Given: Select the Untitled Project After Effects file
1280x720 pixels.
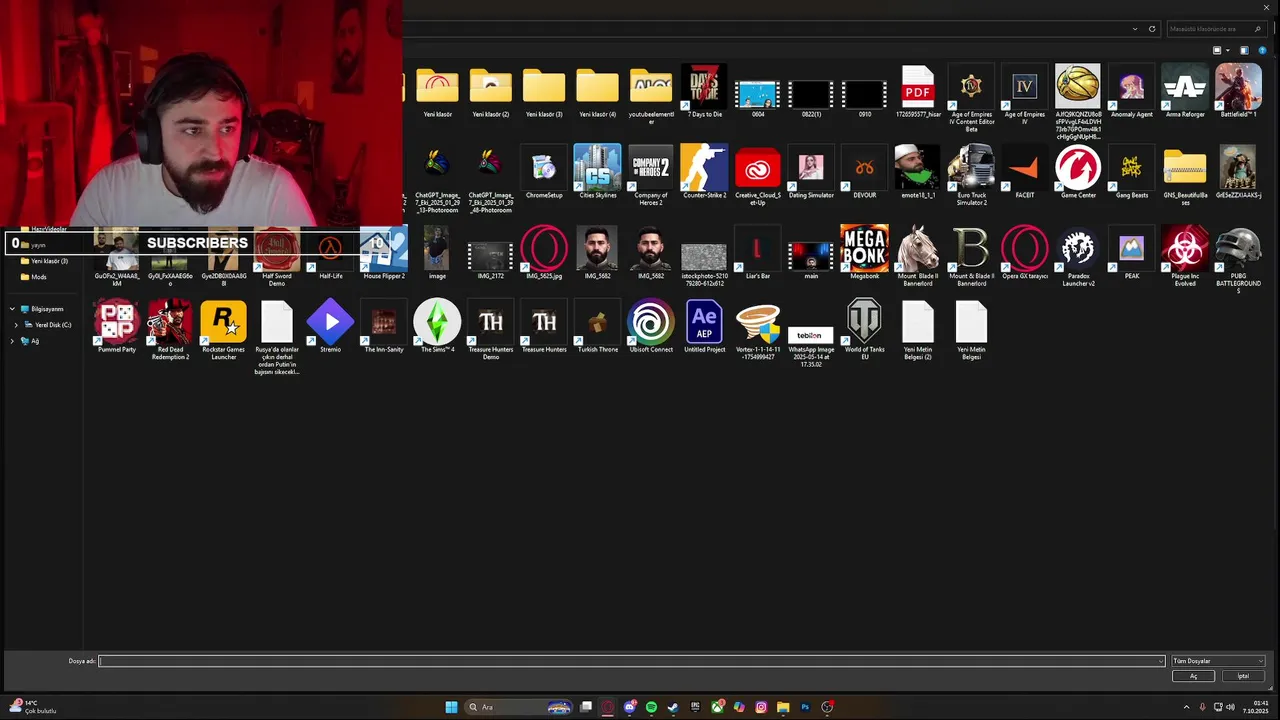Looking at the screenshot, I should coord(704,326).
